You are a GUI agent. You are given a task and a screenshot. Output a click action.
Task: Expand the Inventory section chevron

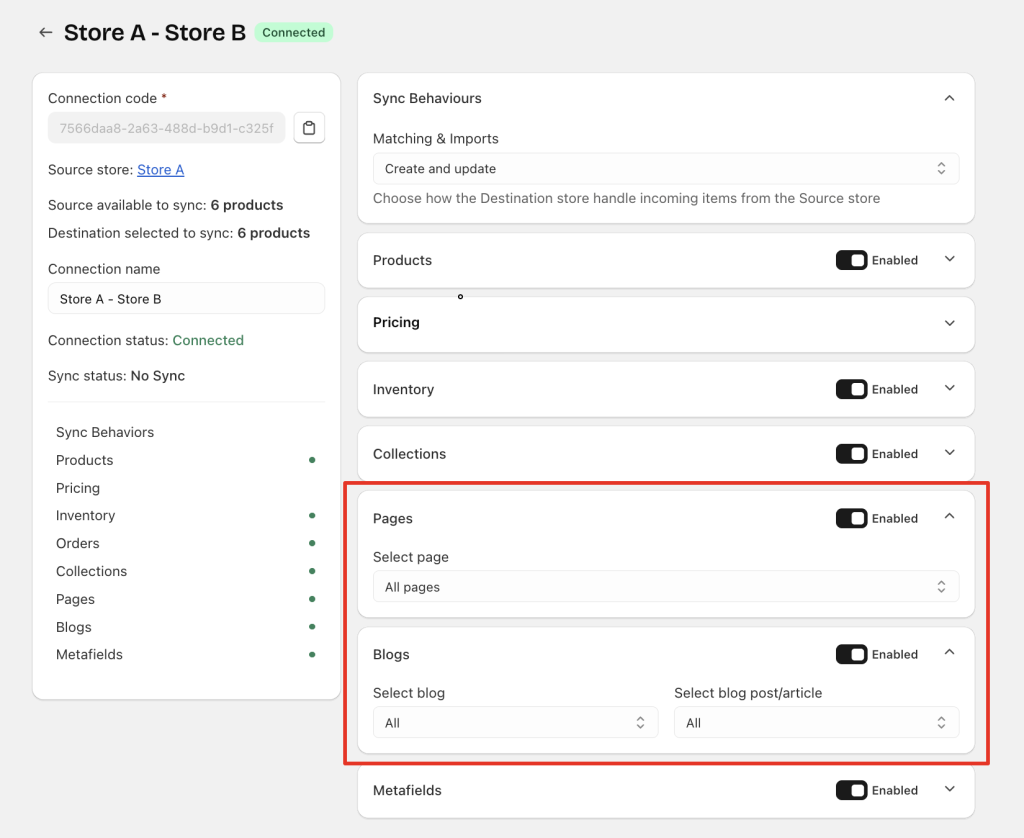(949, 388)
